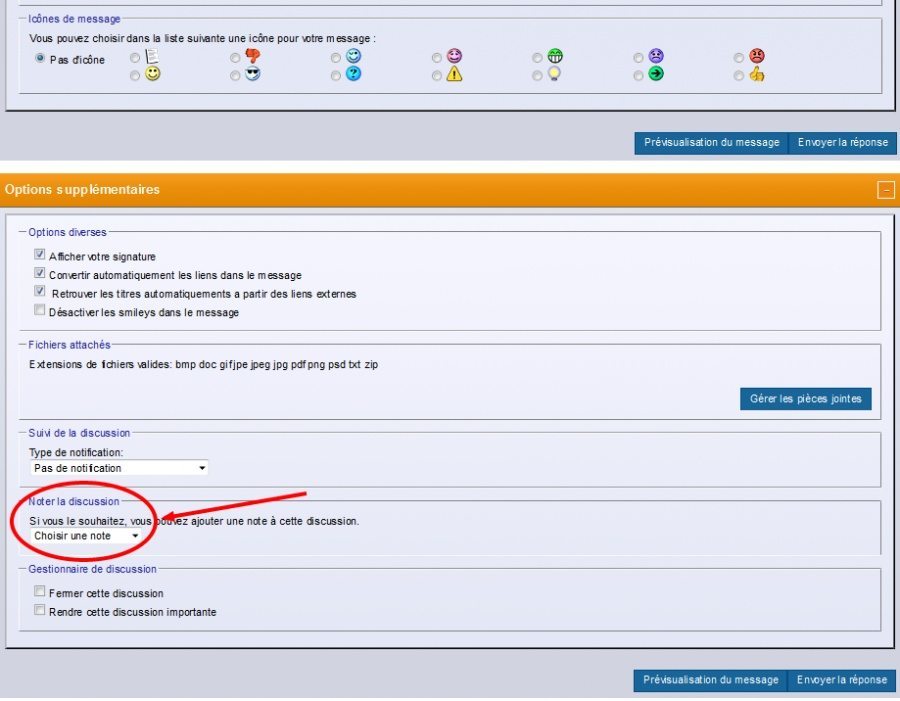Screen dimensions: 900x701
Task: Select the "Pas d'icône" radio button
Action: click(40, 59)
